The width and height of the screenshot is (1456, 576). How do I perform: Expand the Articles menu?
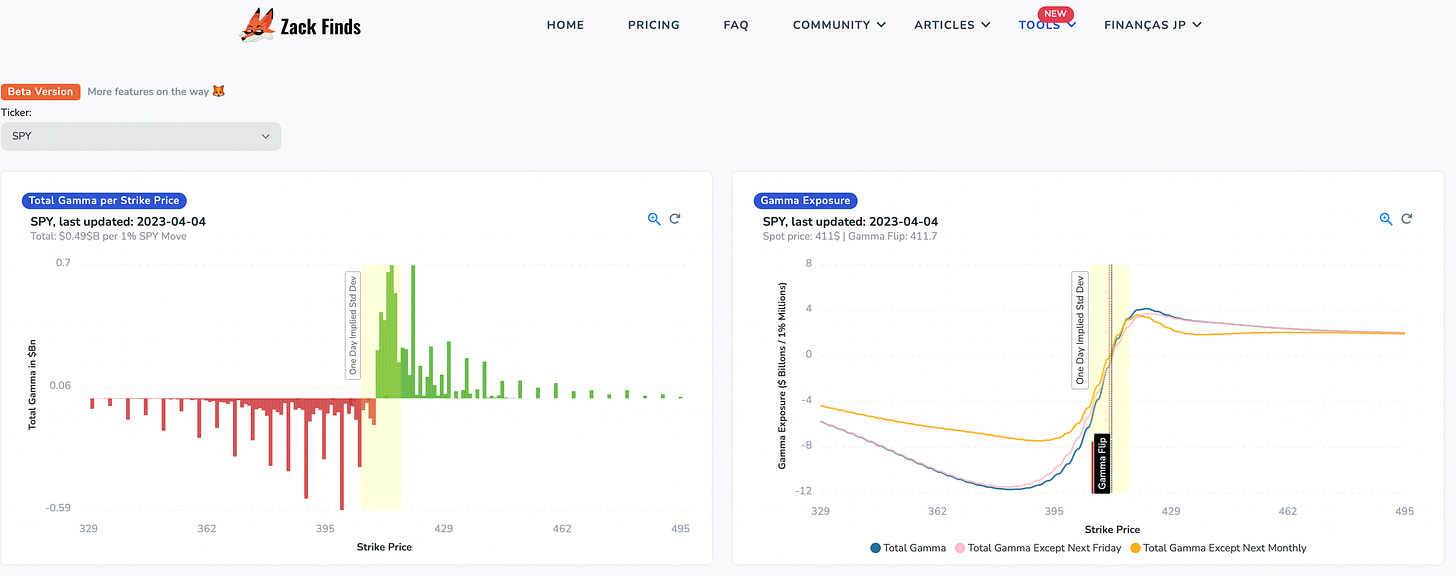pyautogui.click(x=952, y=25)
